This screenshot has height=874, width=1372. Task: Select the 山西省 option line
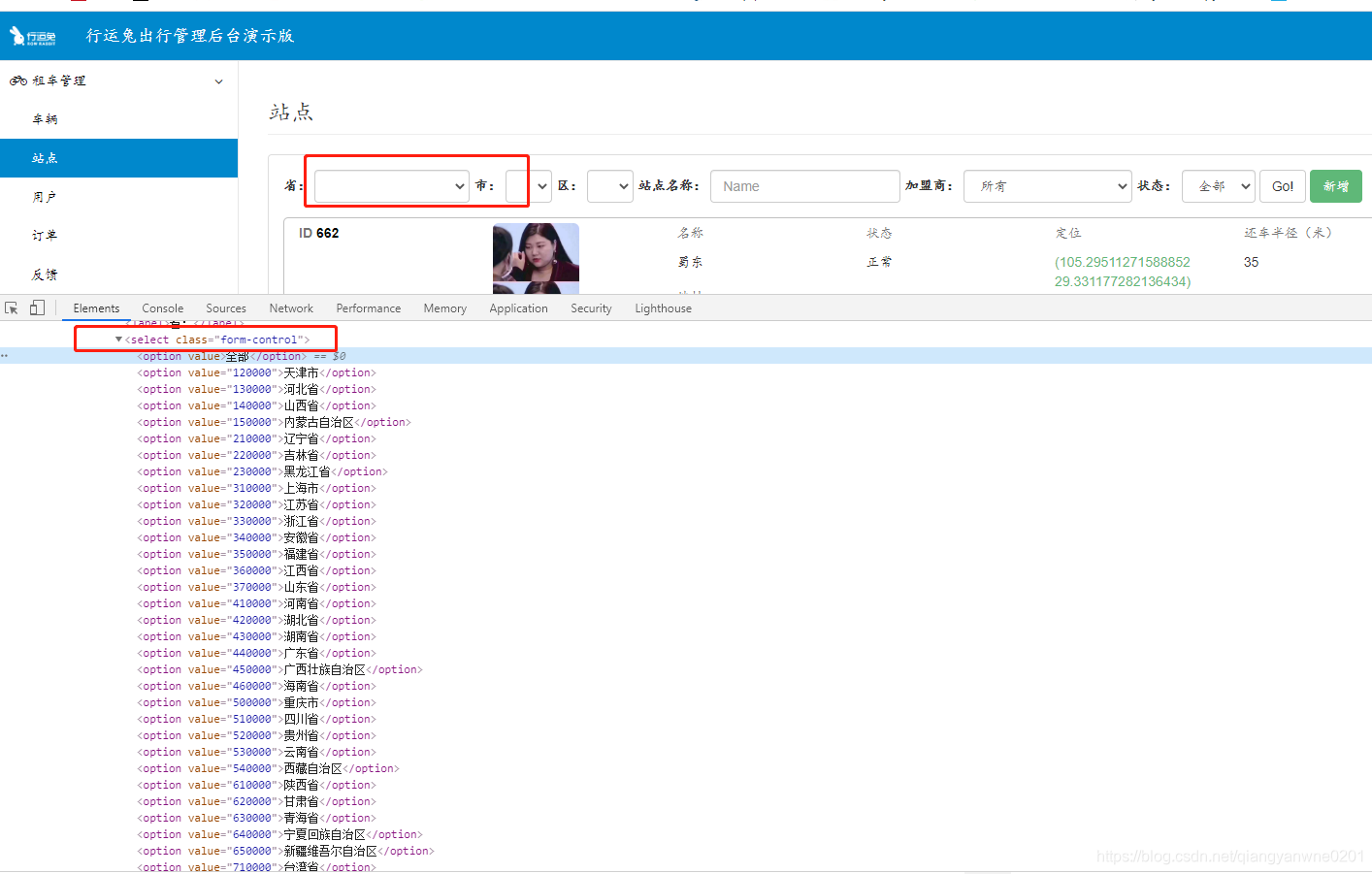(256, 405)
